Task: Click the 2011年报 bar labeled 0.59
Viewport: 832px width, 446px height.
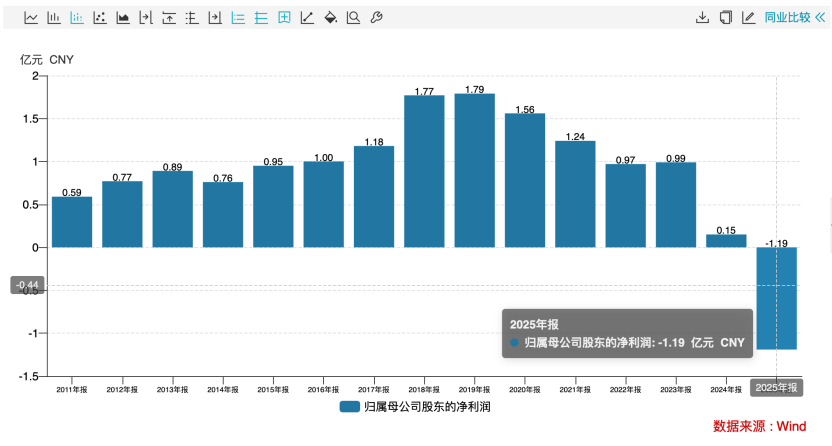Action: tap(72, 222)
